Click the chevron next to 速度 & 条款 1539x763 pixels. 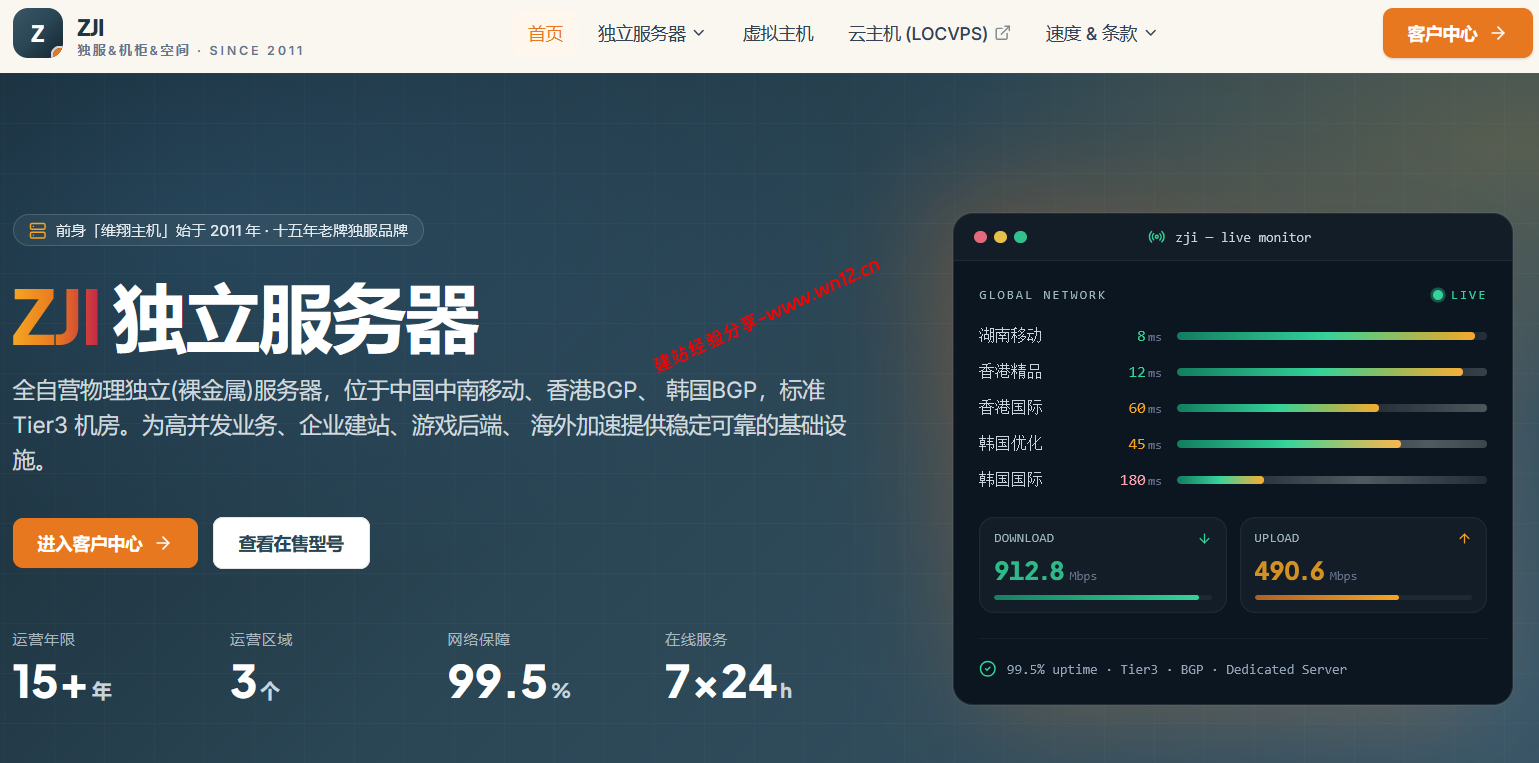1150,33
